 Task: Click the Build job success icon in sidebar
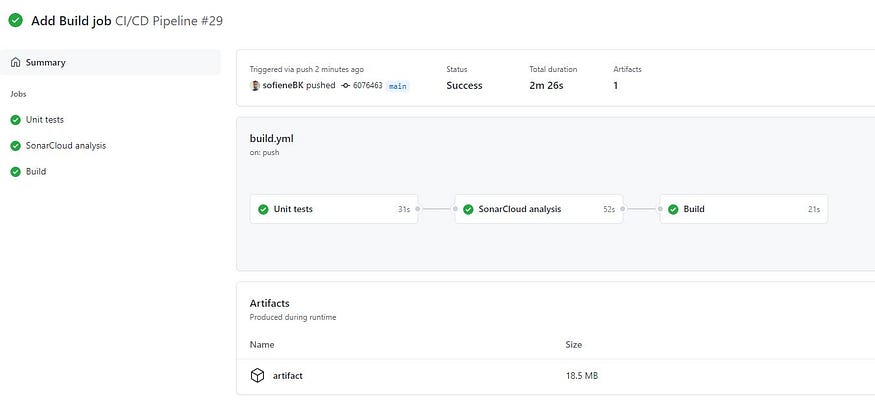(15, 172)
